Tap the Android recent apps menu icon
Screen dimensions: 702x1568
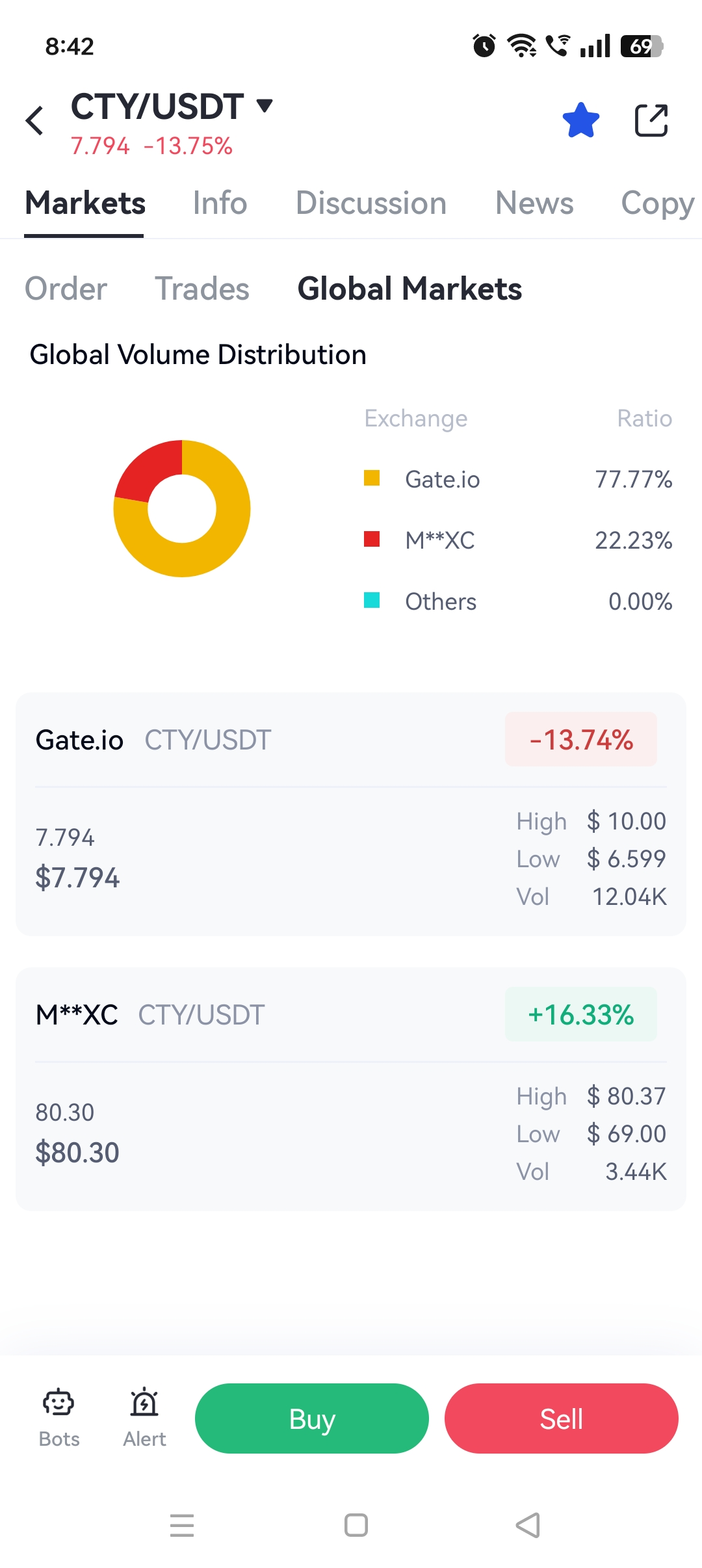[x=182, y=1525]
